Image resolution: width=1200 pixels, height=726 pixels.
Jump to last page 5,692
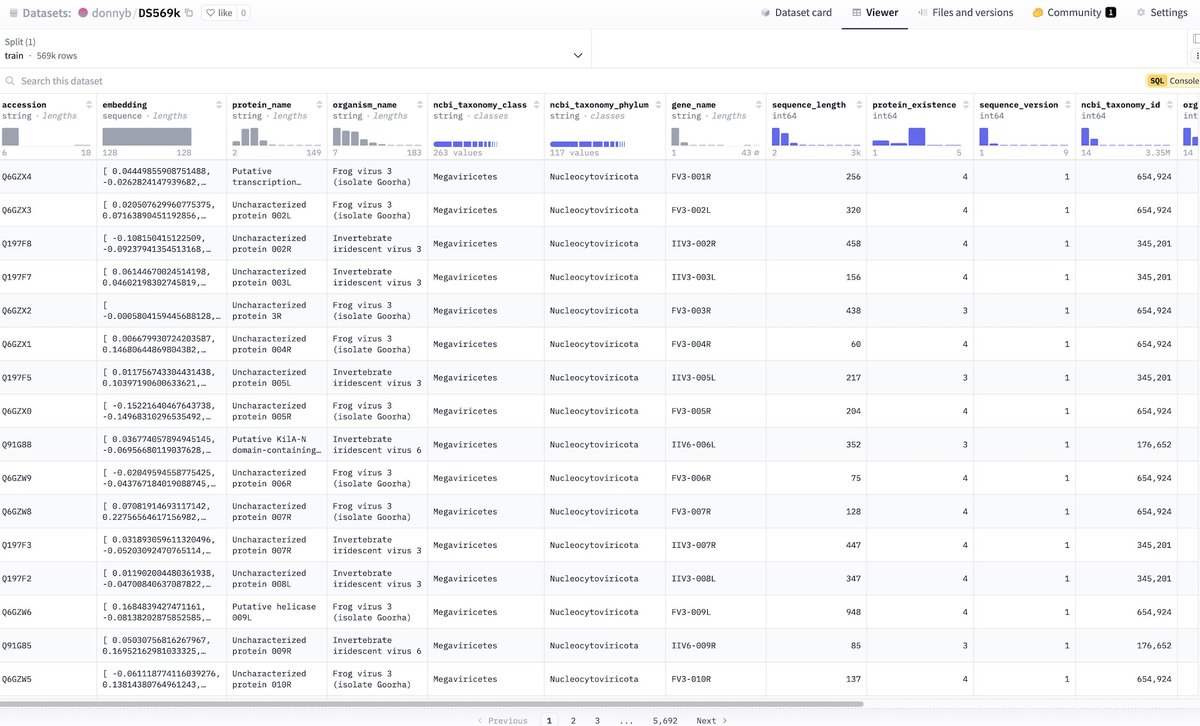[665, 720]
